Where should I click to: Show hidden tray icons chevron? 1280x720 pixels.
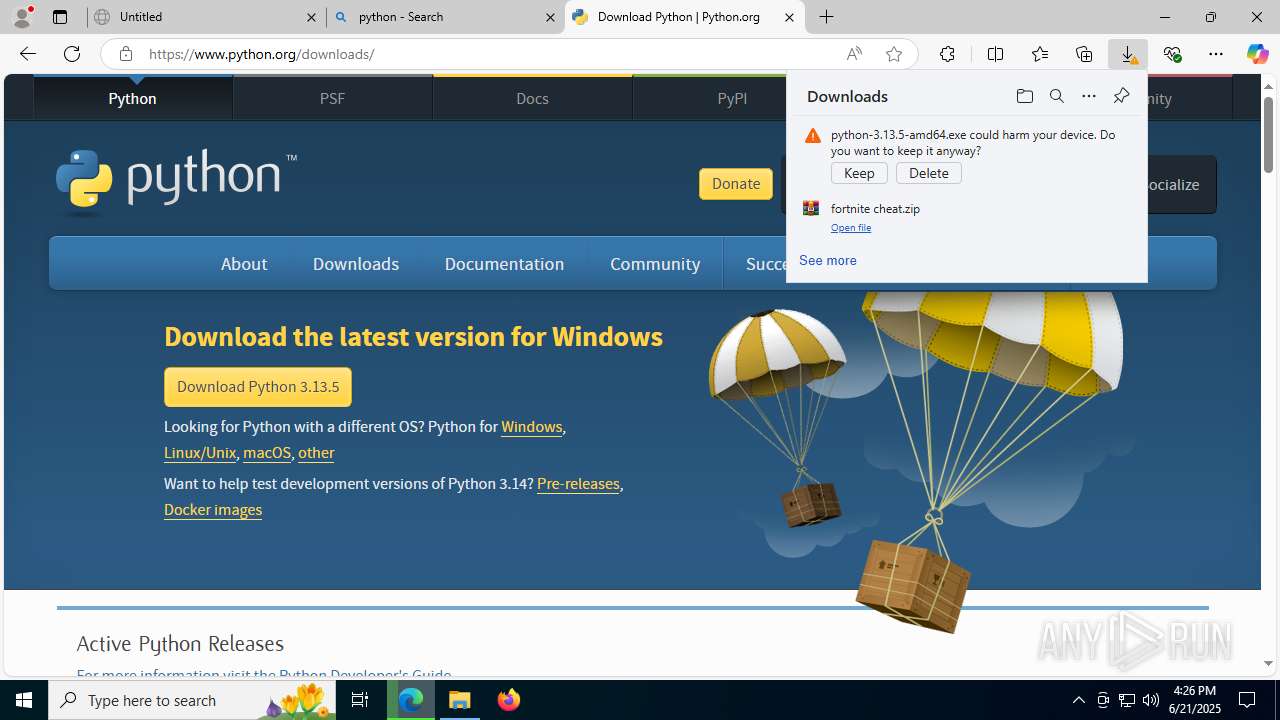1078,700
